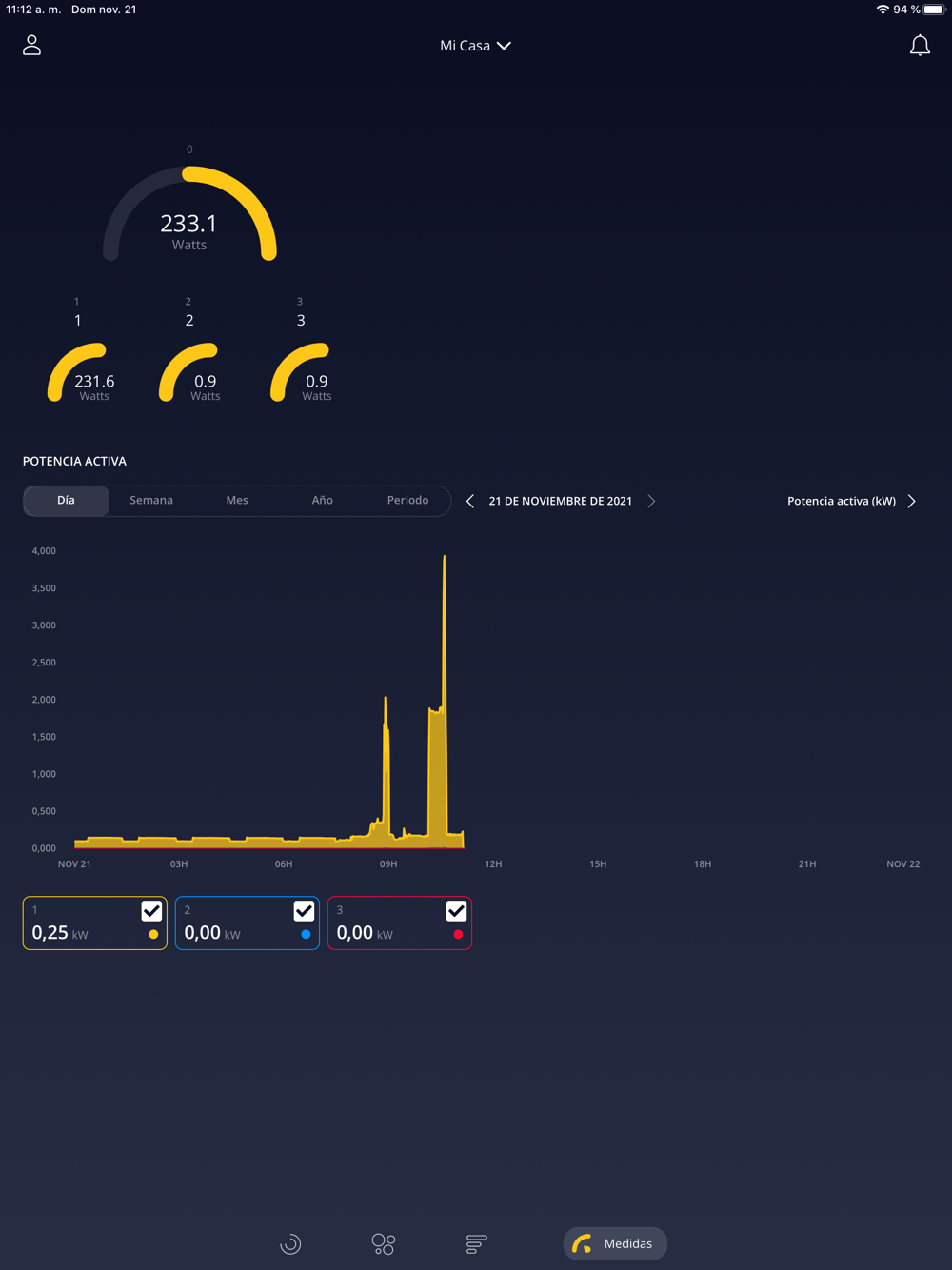Tap the main 233.1 Watts gauge
Screen dimensions: 952x1270
pyautogui.click(x=189, y=214)
